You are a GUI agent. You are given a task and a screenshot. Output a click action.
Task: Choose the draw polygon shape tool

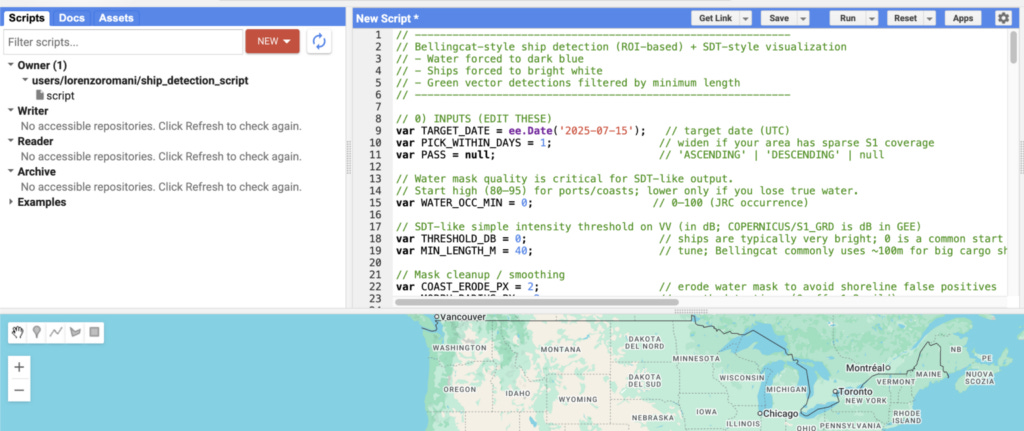click(x=74, y=333)
